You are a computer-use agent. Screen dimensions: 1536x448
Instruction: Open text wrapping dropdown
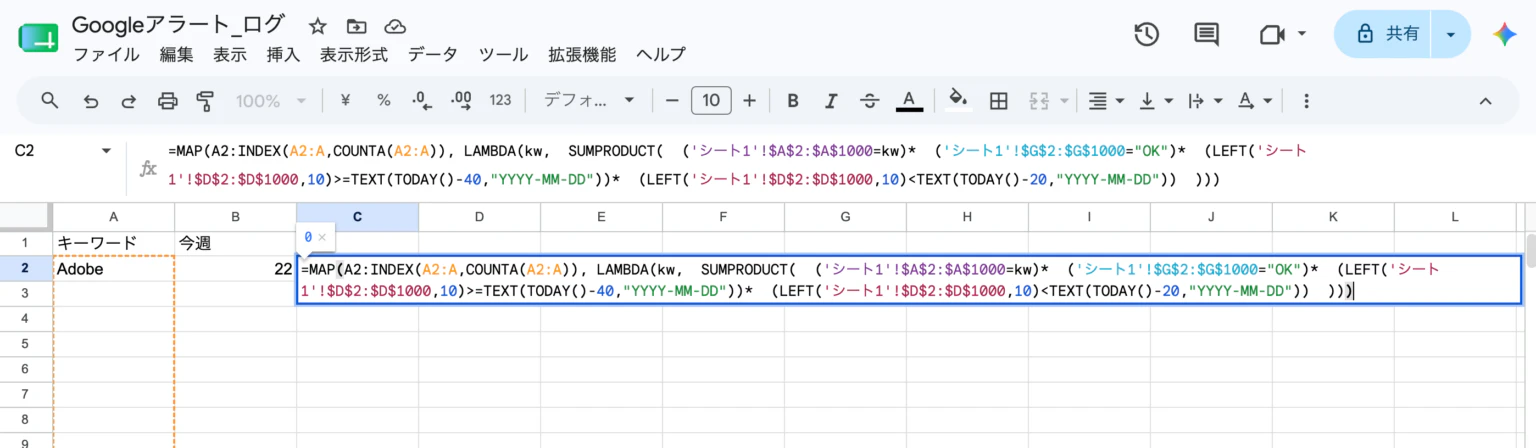point(1205,100)
